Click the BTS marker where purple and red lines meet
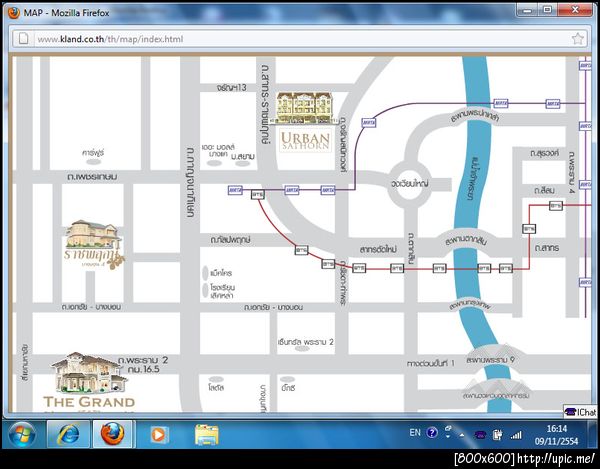 [258, 195]
